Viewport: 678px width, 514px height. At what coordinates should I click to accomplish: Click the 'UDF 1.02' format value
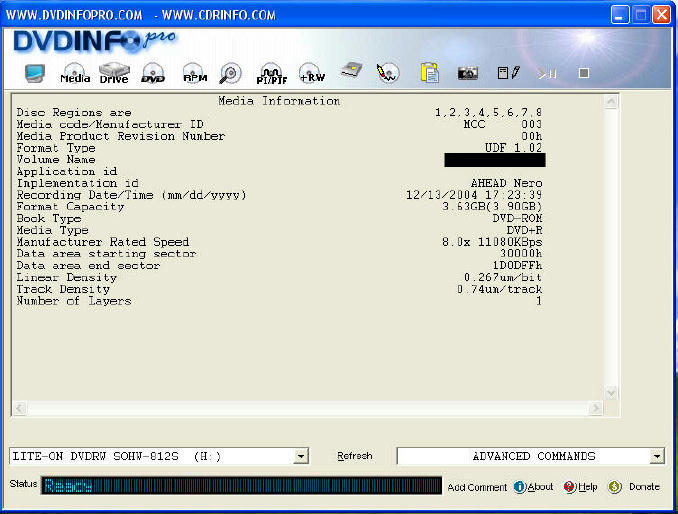513,148
